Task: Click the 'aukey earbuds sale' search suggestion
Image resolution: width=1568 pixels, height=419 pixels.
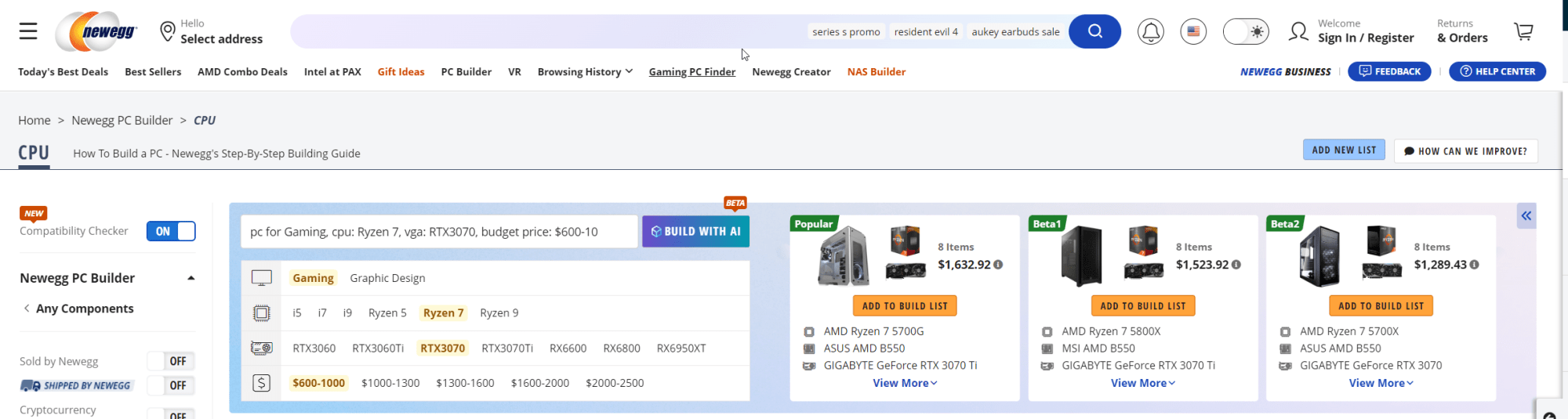Action: tap(1015, 31)
